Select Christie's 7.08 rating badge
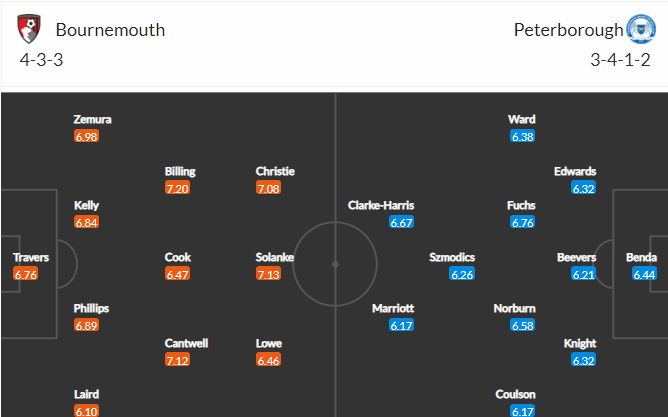This screenshot has width=668, height=417. pos(268,188)
